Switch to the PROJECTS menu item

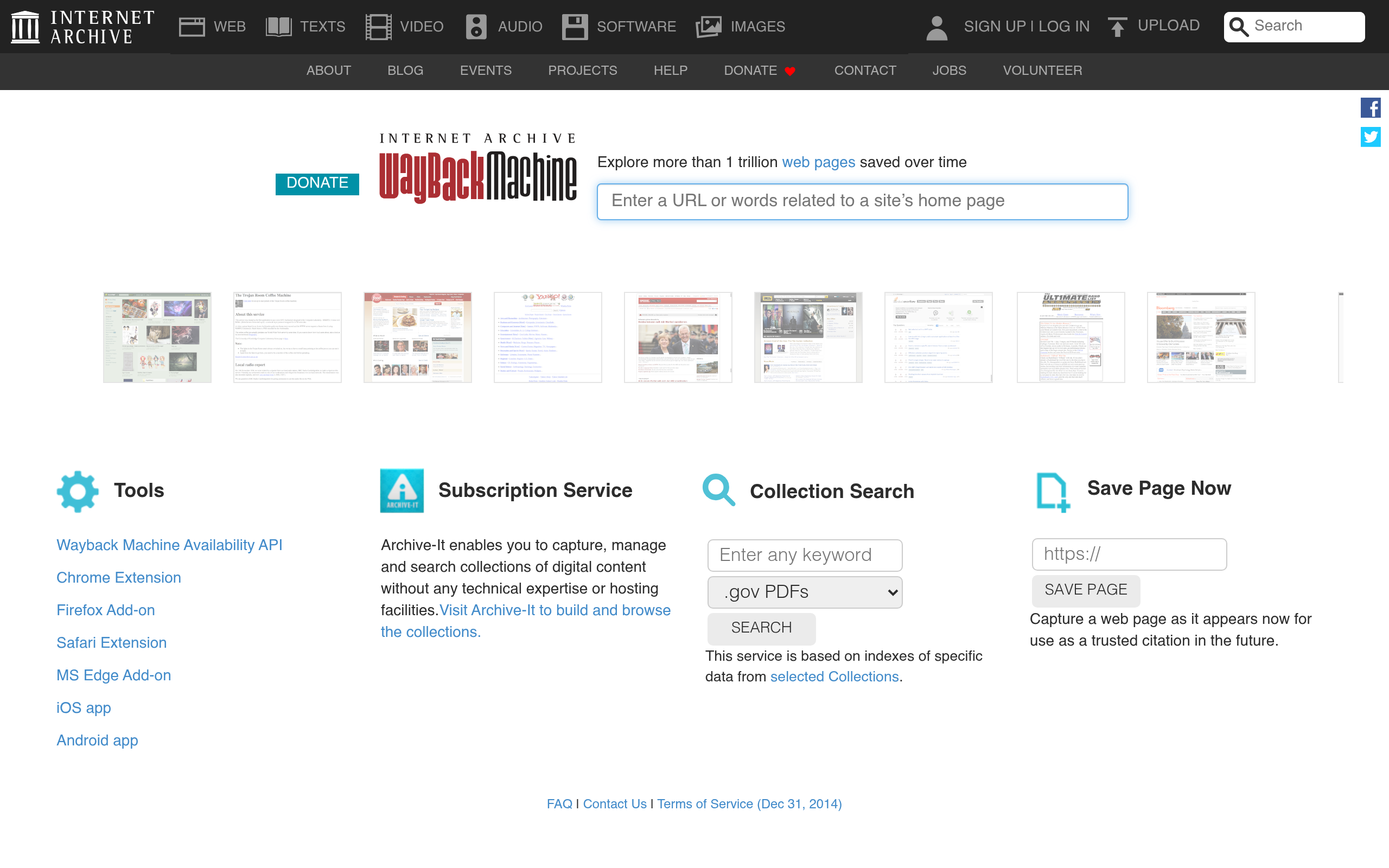[x=583, y=70]
